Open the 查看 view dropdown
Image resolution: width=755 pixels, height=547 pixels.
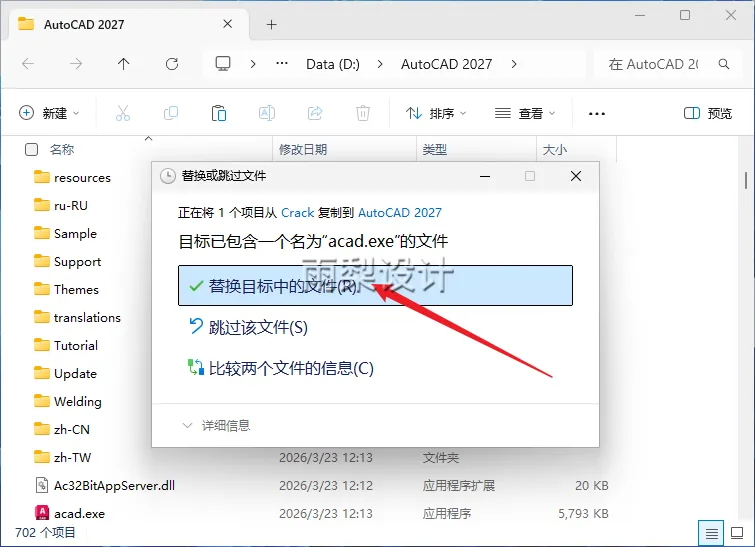pyautogui.click(x=525, y=114)
